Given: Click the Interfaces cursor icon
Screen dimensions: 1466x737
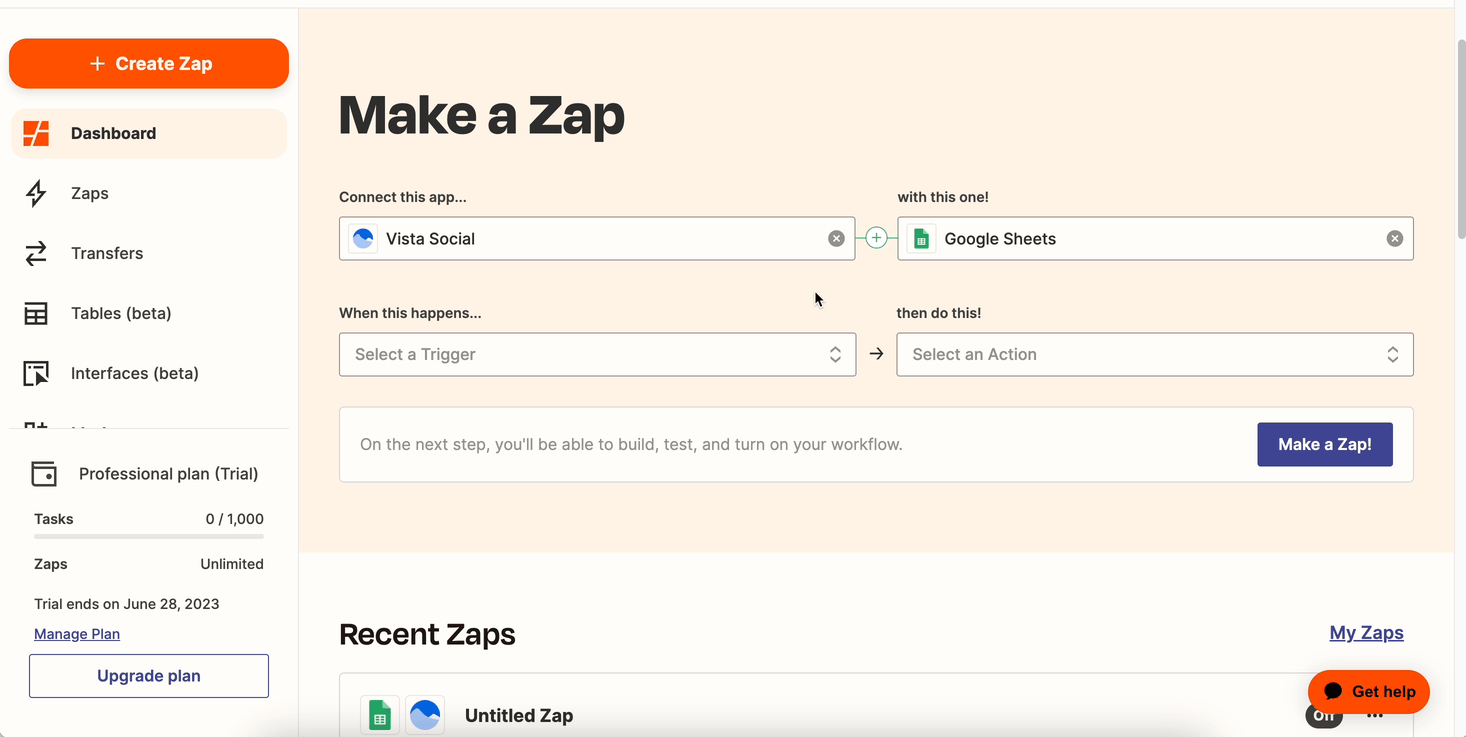Looking at the screenshot, I should [x=36, y=373].
